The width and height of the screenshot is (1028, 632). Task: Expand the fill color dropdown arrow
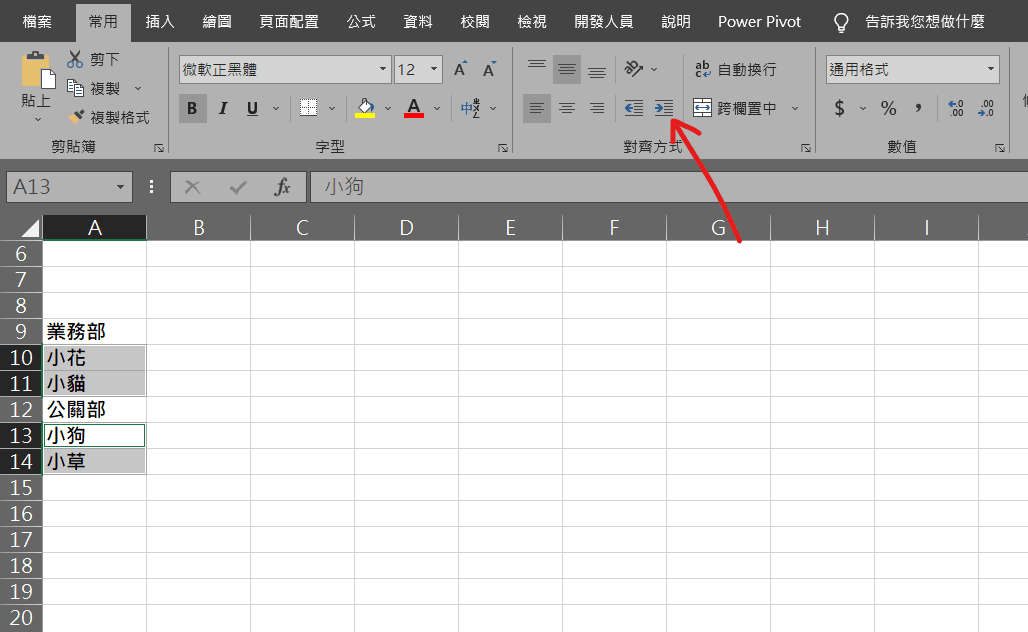pos(388,108)
